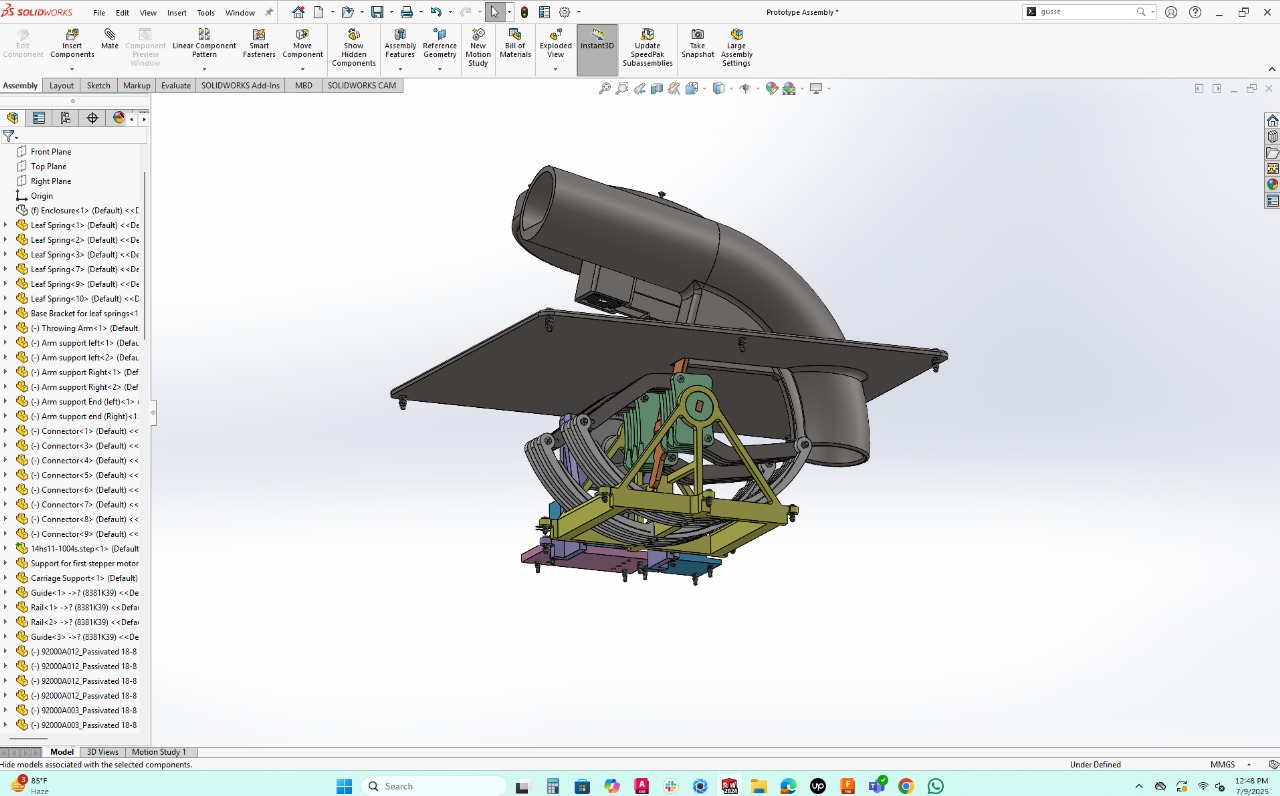Open Chrome from the taskbar
The height and width of the screenshot is (796, 1280).
pyautogui.click(x=906, y=786)
